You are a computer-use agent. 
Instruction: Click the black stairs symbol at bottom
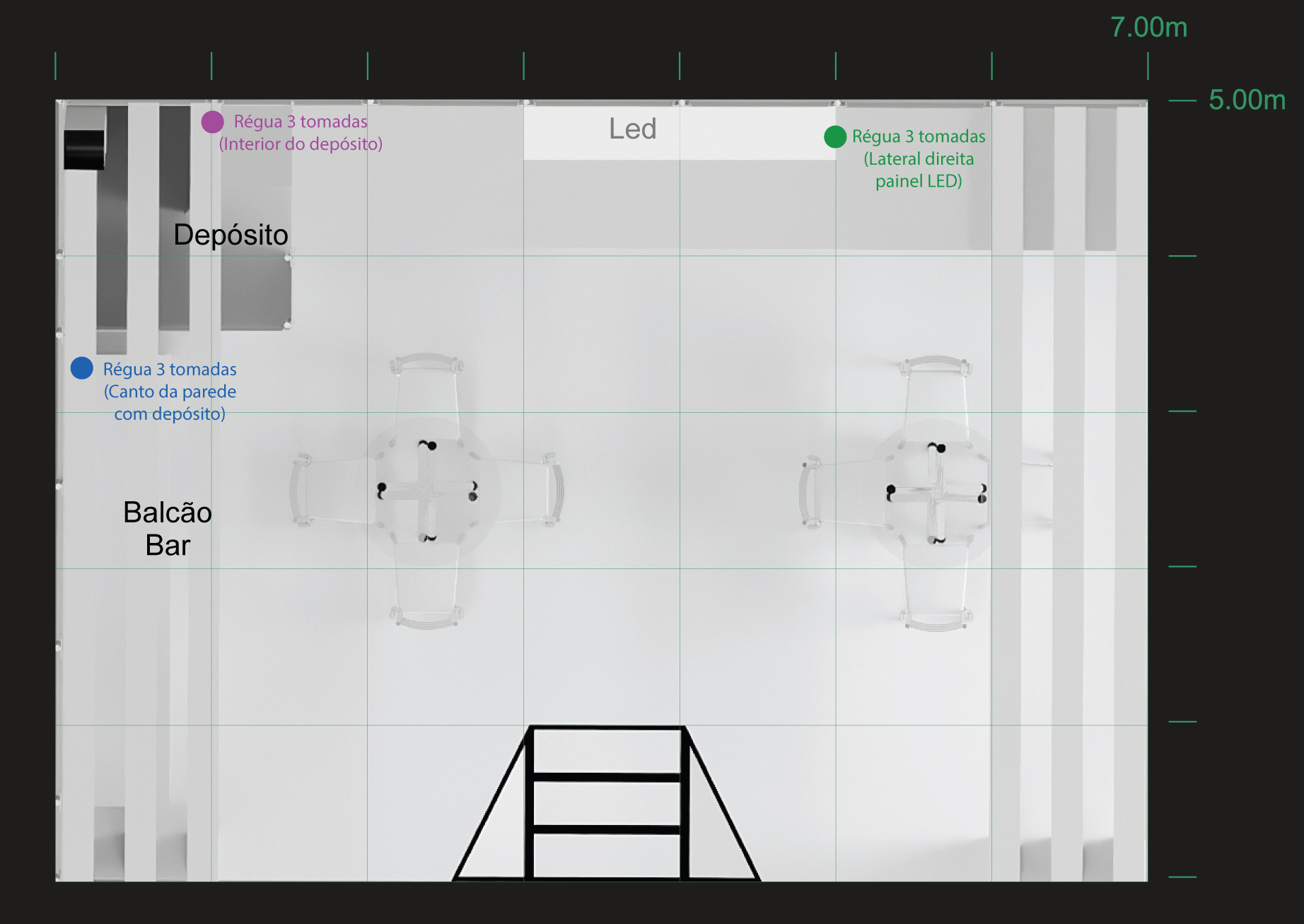click(x=607, y=803)
